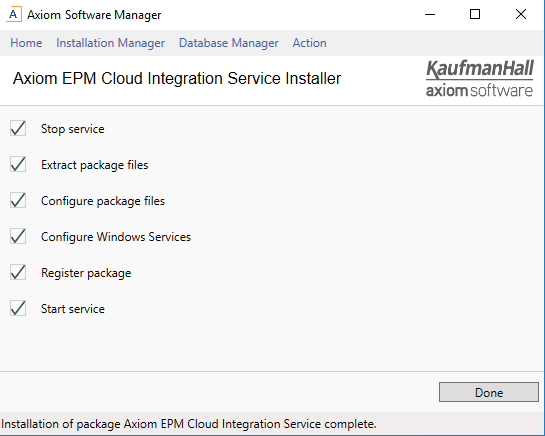Viewport: 545px width, 436px height.
Task: Open the Home menu
Action: (26, 43)
